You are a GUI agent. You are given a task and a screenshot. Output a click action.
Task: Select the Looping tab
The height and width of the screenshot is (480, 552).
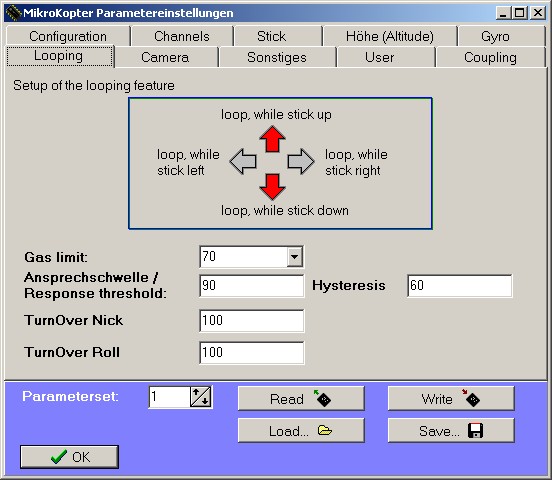tap(59, 56)
